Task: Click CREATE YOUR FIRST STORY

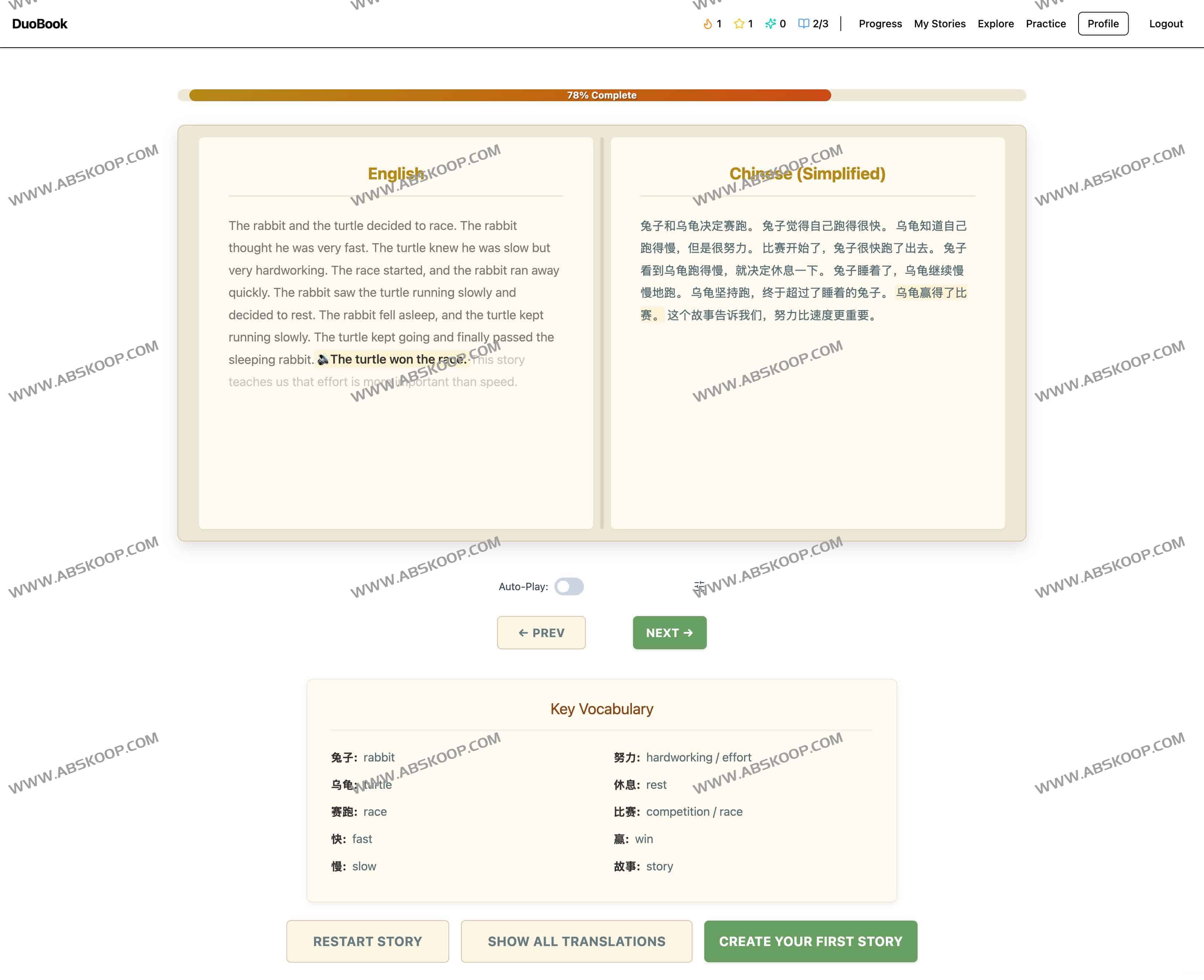Action: 810,941
